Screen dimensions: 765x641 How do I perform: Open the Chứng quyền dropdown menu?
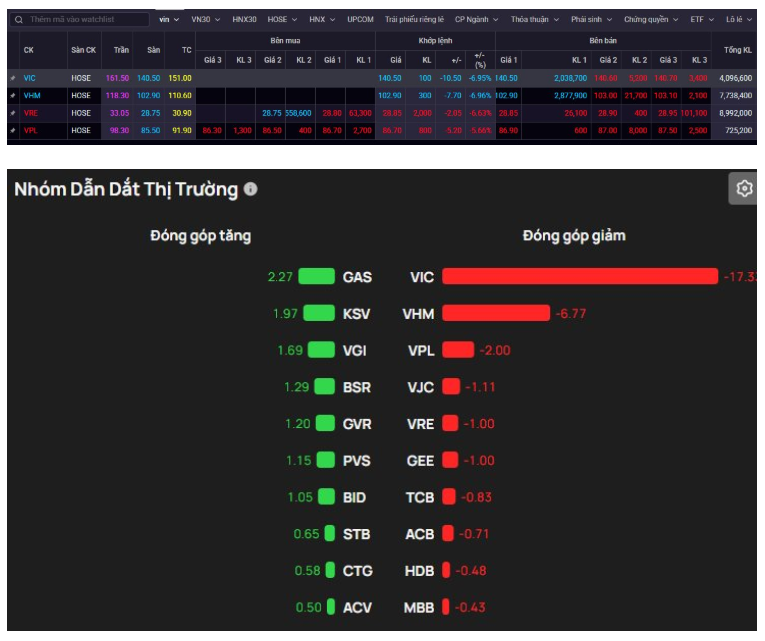(x=650, y=19)
